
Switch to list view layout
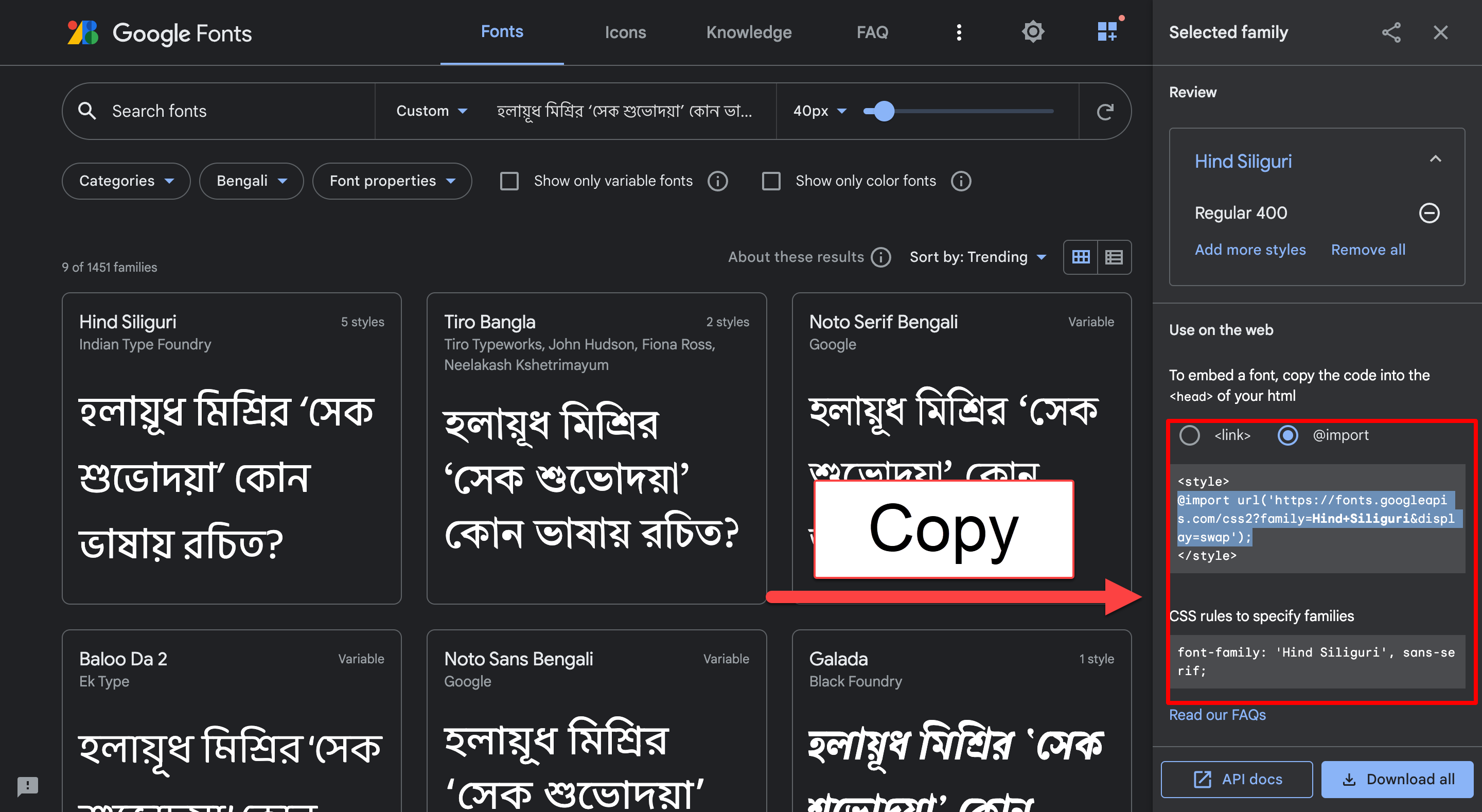1114,257
